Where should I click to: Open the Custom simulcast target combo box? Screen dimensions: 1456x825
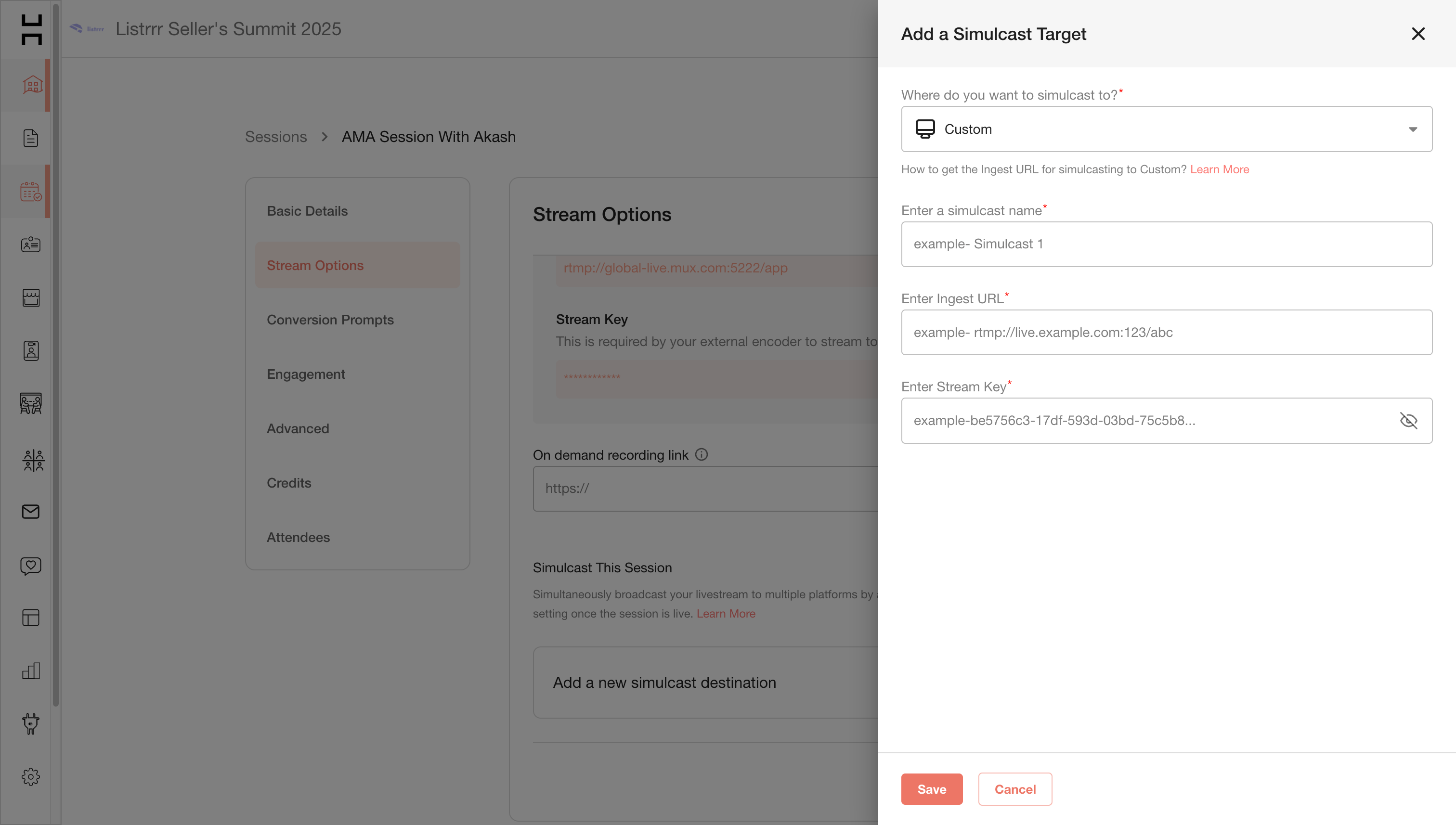(x=1156, y=129)
